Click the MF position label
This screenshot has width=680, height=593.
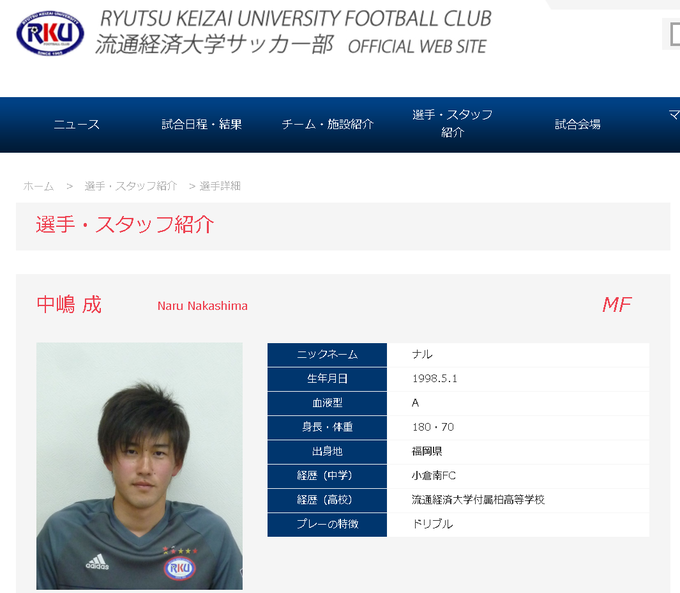617,305
